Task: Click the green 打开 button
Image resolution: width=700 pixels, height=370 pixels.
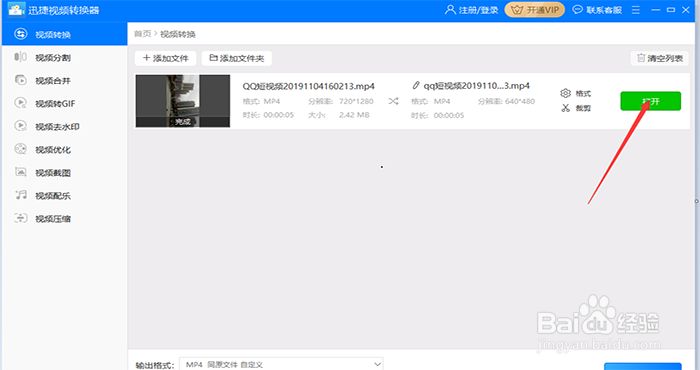Action: tap(650, 101)
